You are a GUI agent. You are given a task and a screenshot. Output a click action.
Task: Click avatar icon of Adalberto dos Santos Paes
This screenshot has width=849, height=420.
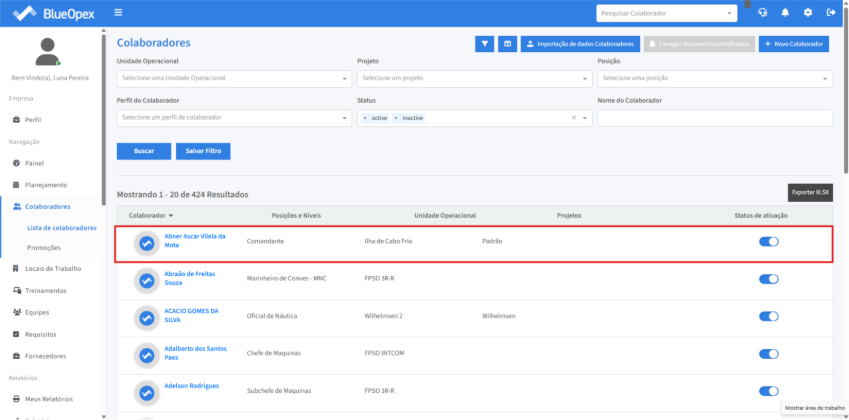tap(146, 356)
